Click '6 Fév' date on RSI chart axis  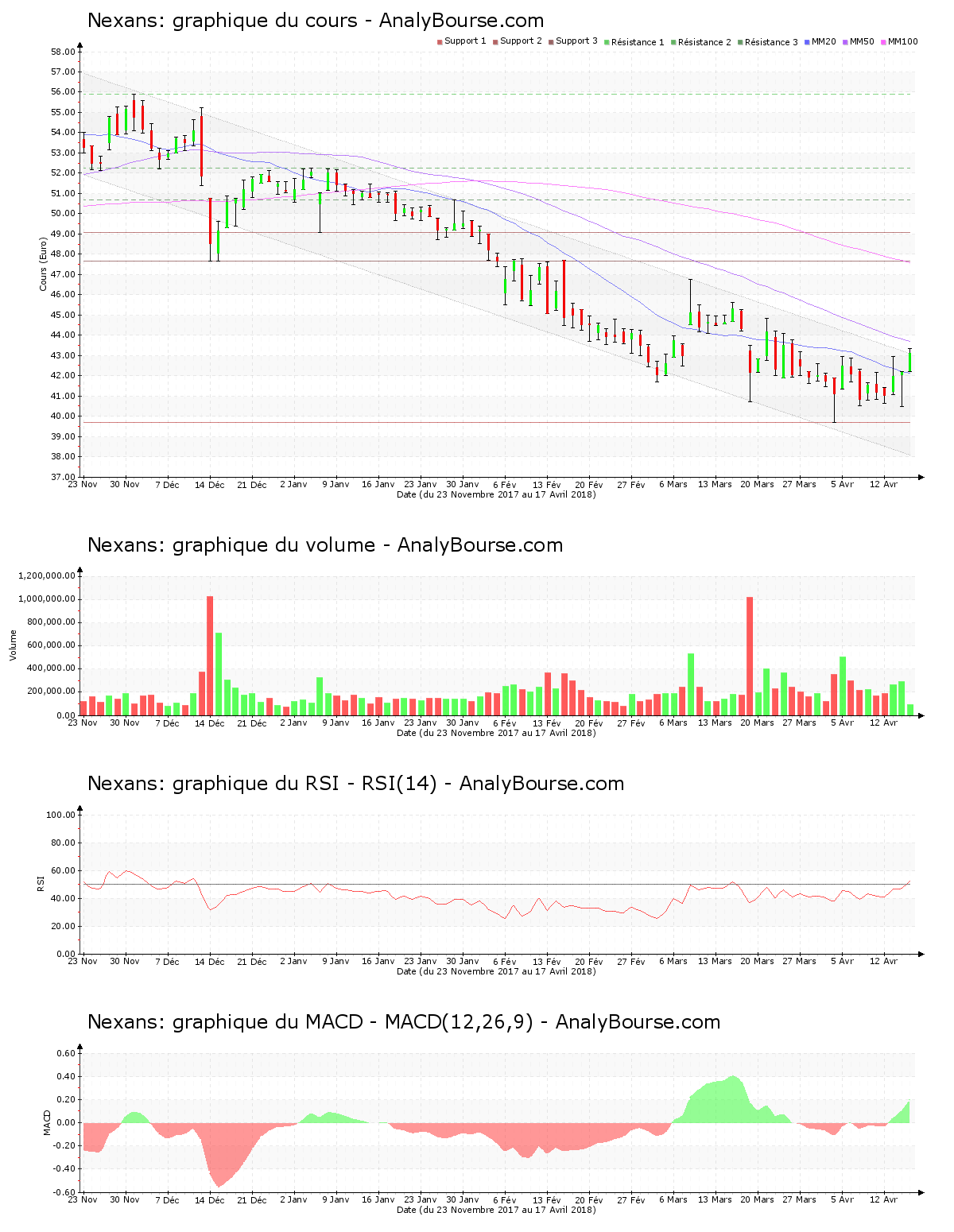pyautogui.click(x=505, y=962)
